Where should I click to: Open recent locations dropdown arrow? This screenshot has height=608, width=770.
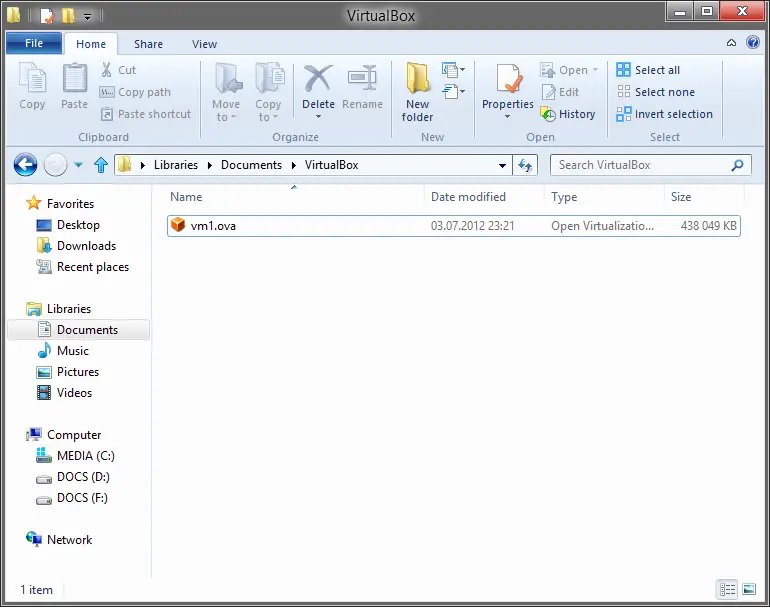(x=78, y=165)
